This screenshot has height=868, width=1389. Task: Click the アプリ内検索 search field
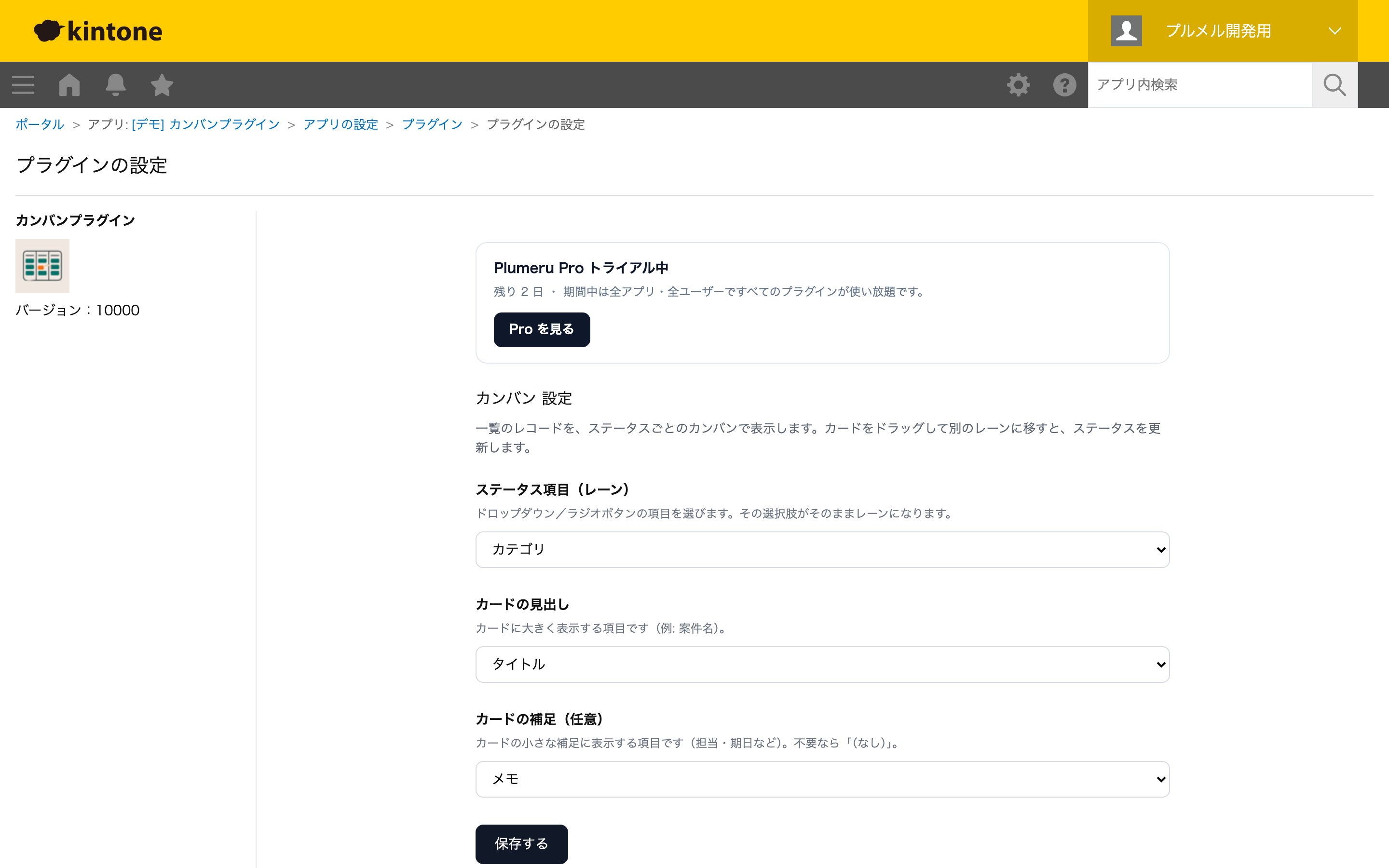click(1199, 85)
